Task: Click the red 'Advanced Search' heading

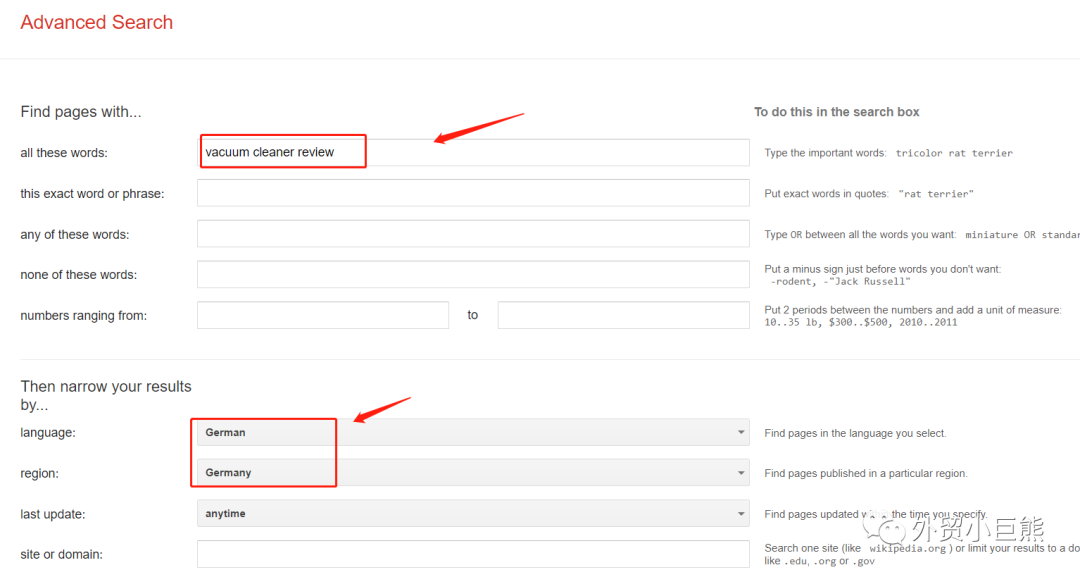Action: point(97,23)
